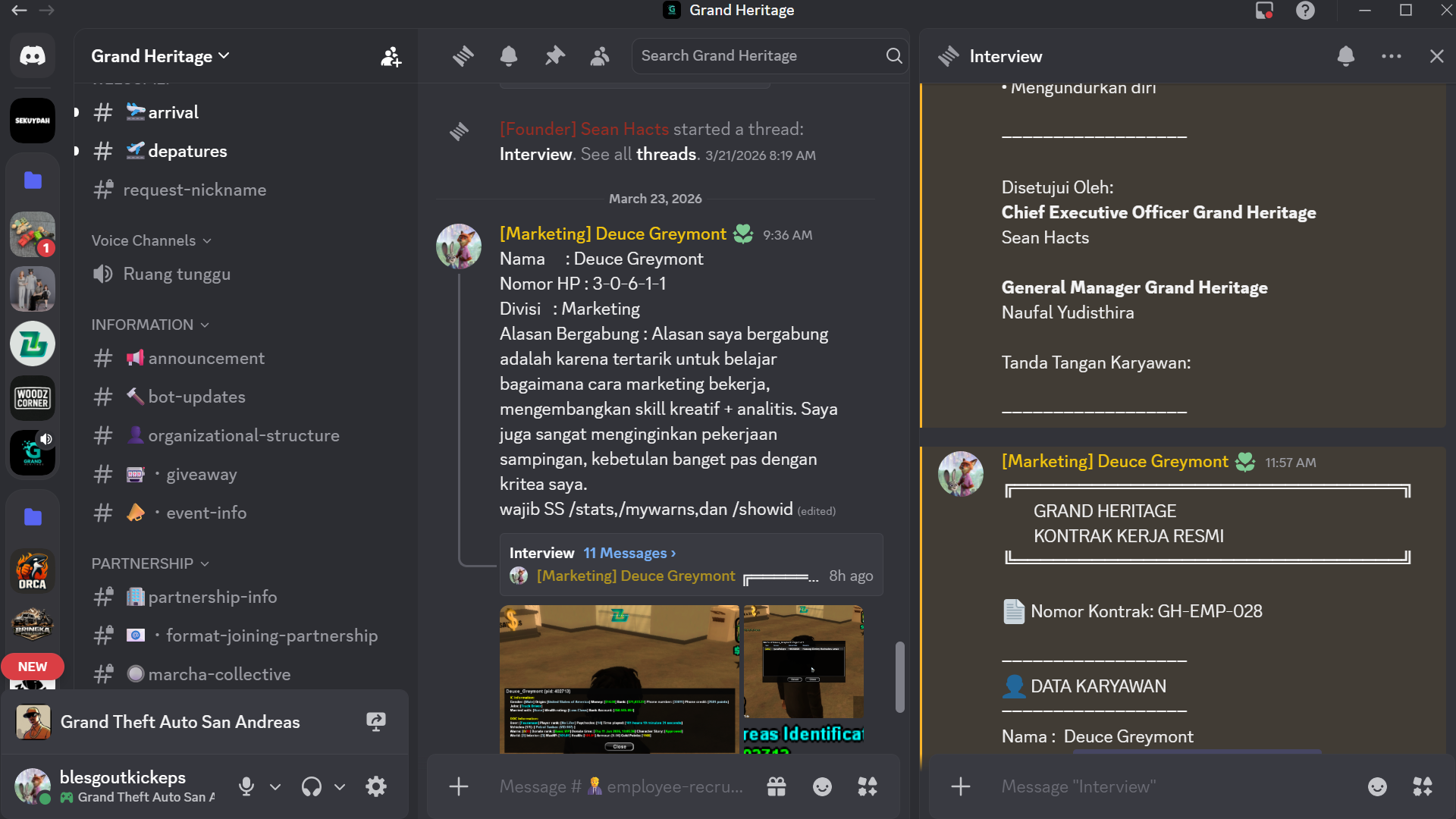Open the ORCA server icon
Screen dimensions: 1456x819
tap(33, 571)
